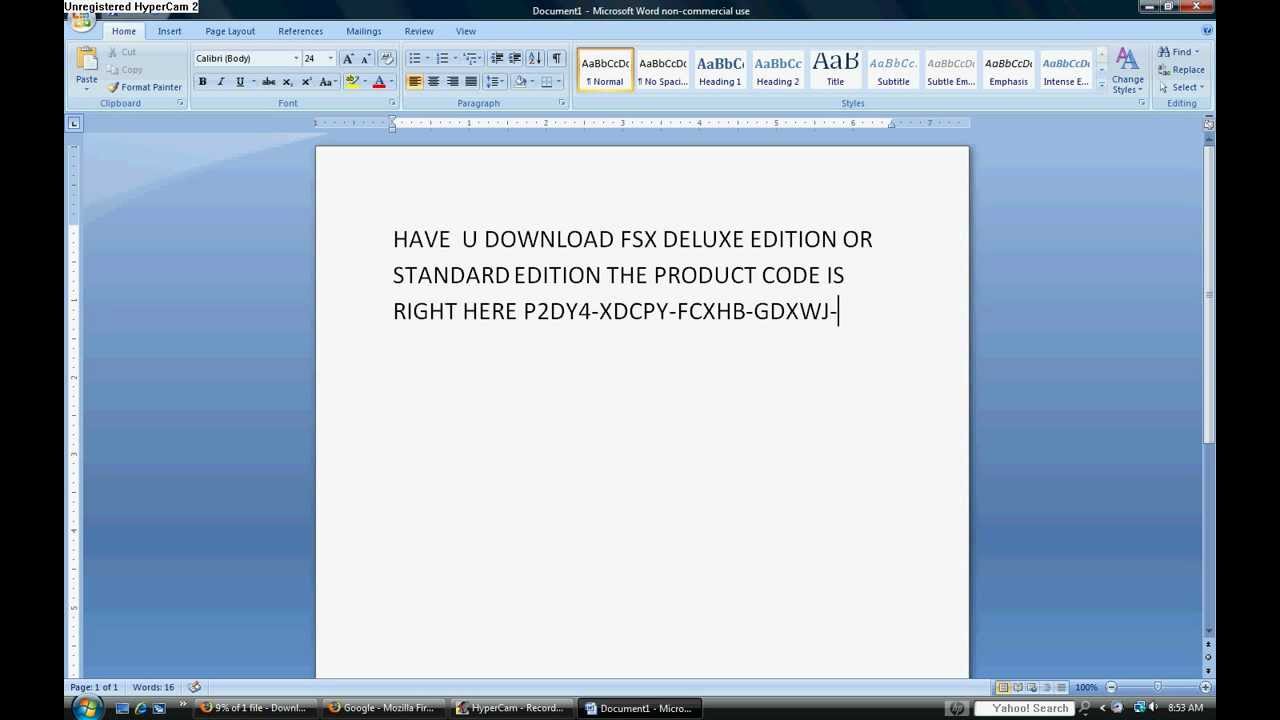Toggle the View Ruler button above scrollbar
The width and height of the screenshot is (1280, 720).
click(x=1208, y=123)
